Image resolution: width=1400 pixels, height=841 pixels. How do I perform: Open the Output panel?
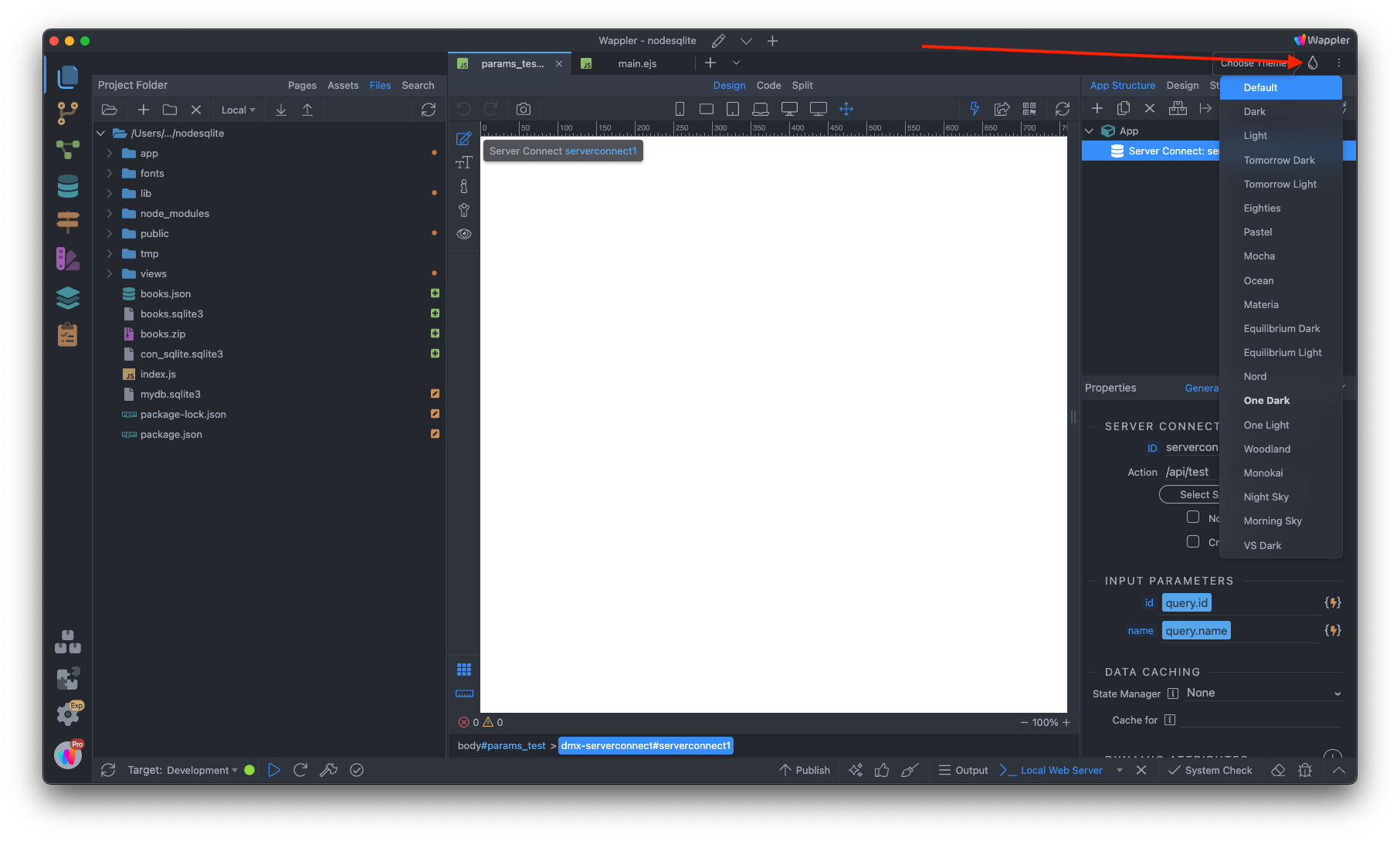963,770
